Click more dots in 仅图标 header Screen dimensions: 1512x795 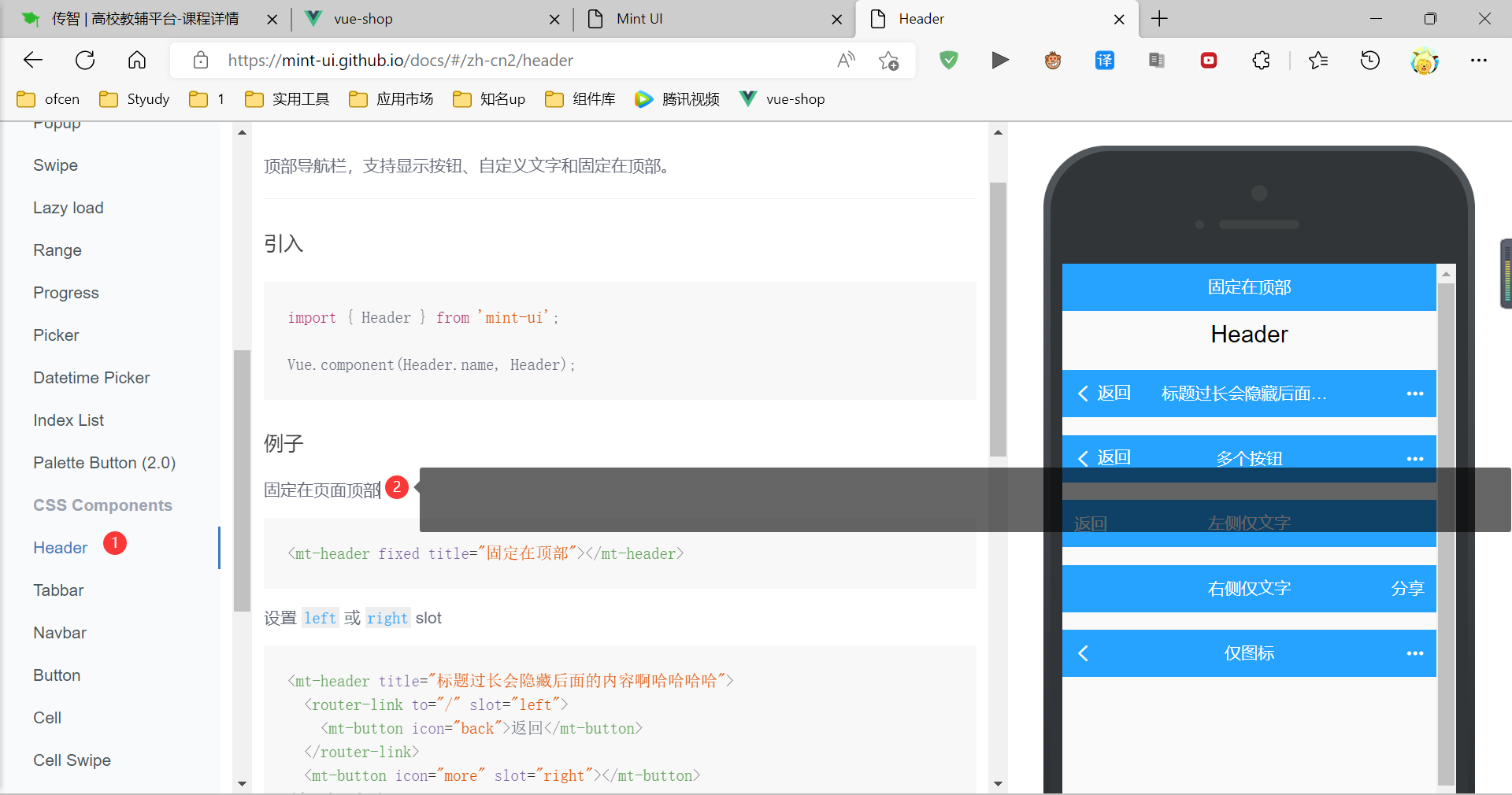[x=1415, y=653]
